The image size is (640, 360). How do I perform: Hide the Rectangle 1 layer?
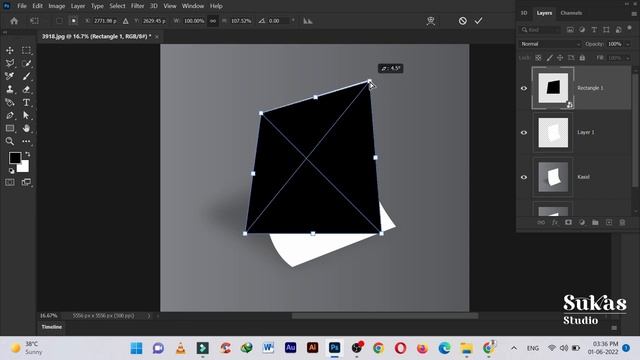coord(524,88)
